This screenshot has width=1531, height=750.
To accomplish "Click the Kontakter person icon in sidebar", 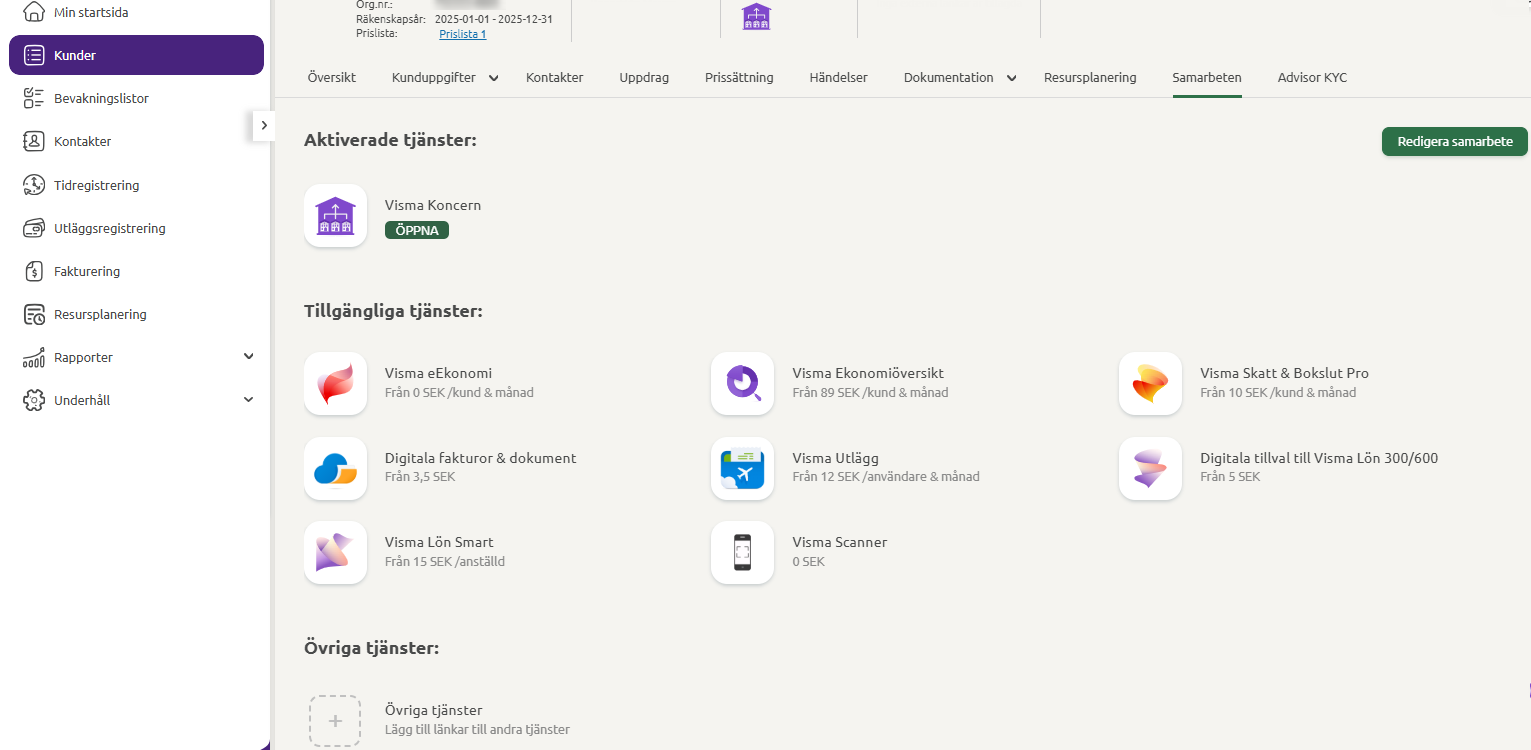I will point(34,141).
